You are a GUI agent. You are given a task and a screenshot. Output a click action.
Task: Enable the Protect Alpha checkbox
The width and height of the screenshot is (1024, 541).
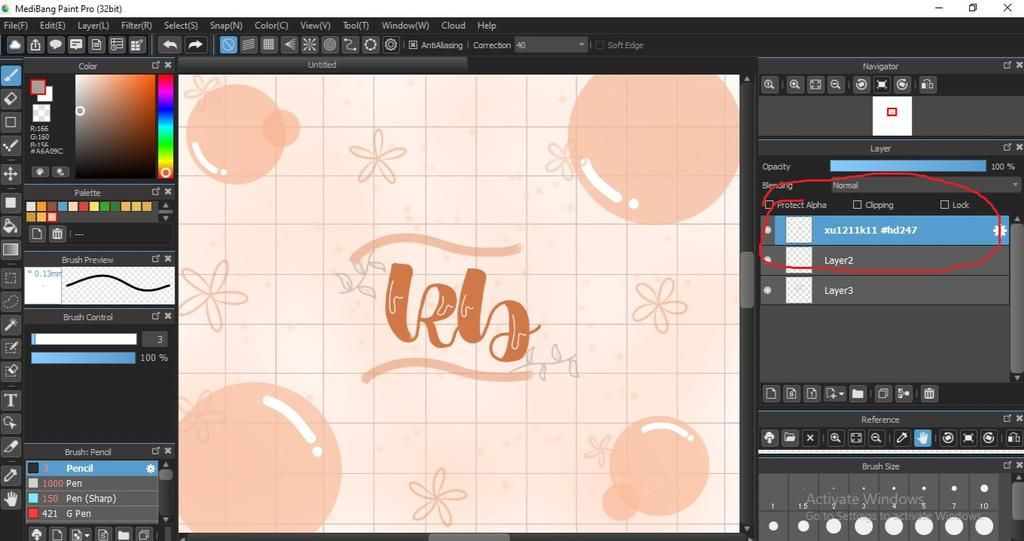(769, 205)
